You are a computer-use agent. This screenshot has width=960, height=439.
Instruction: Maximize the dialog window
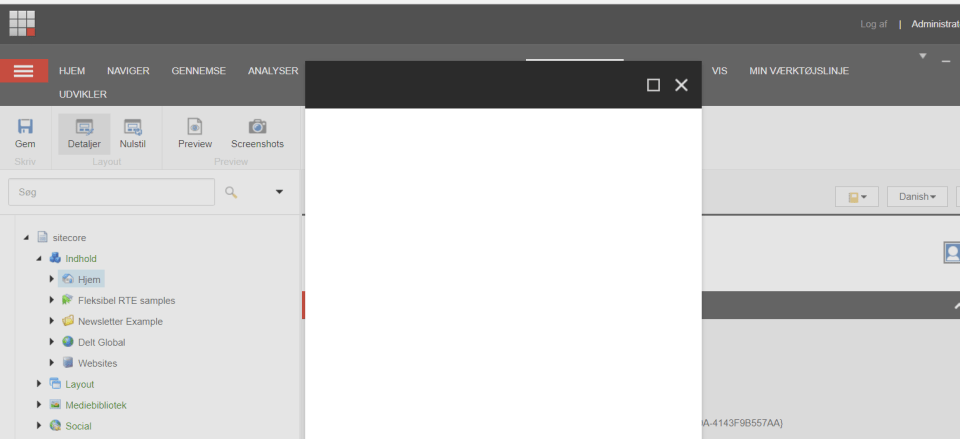653,85
